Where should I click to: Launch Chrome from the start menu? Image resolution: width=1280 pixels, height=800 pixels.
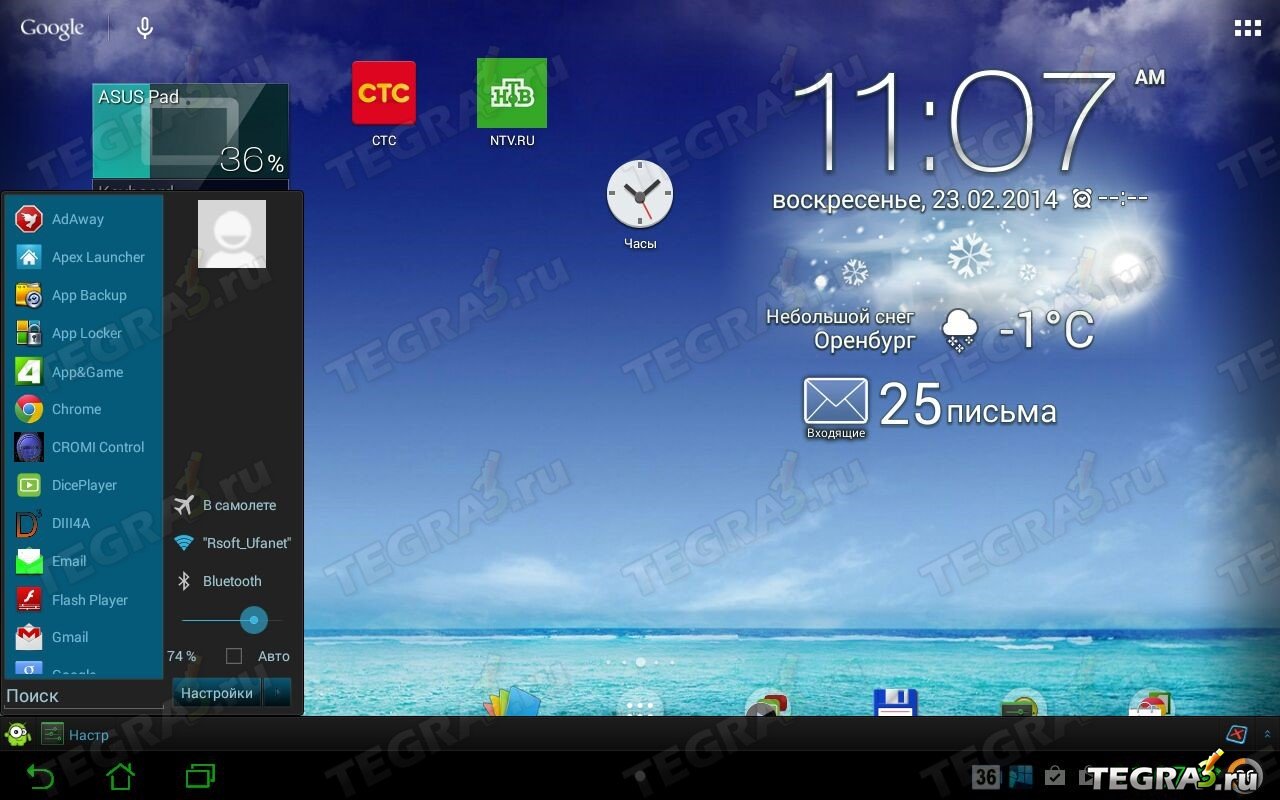point(76,409)
